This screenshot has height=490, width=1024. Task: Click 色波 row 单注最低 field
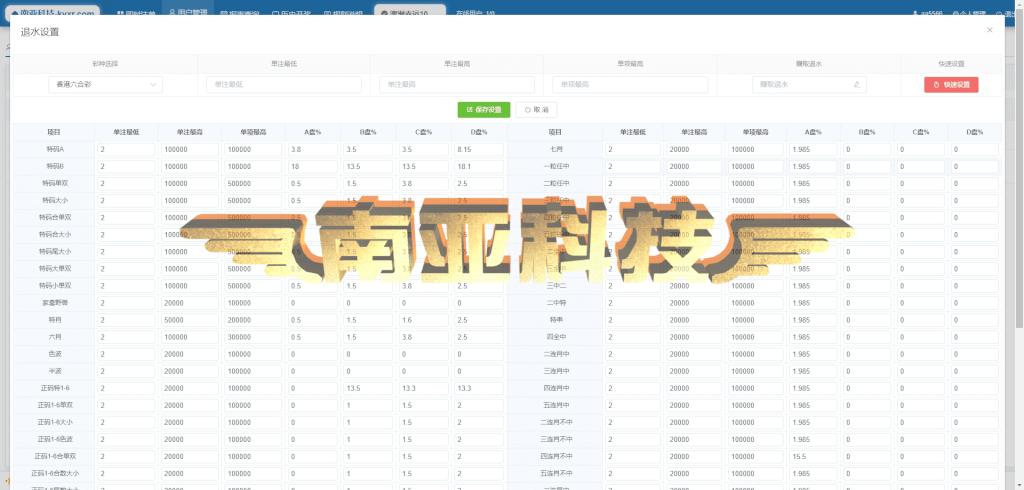tap(127, 354)
